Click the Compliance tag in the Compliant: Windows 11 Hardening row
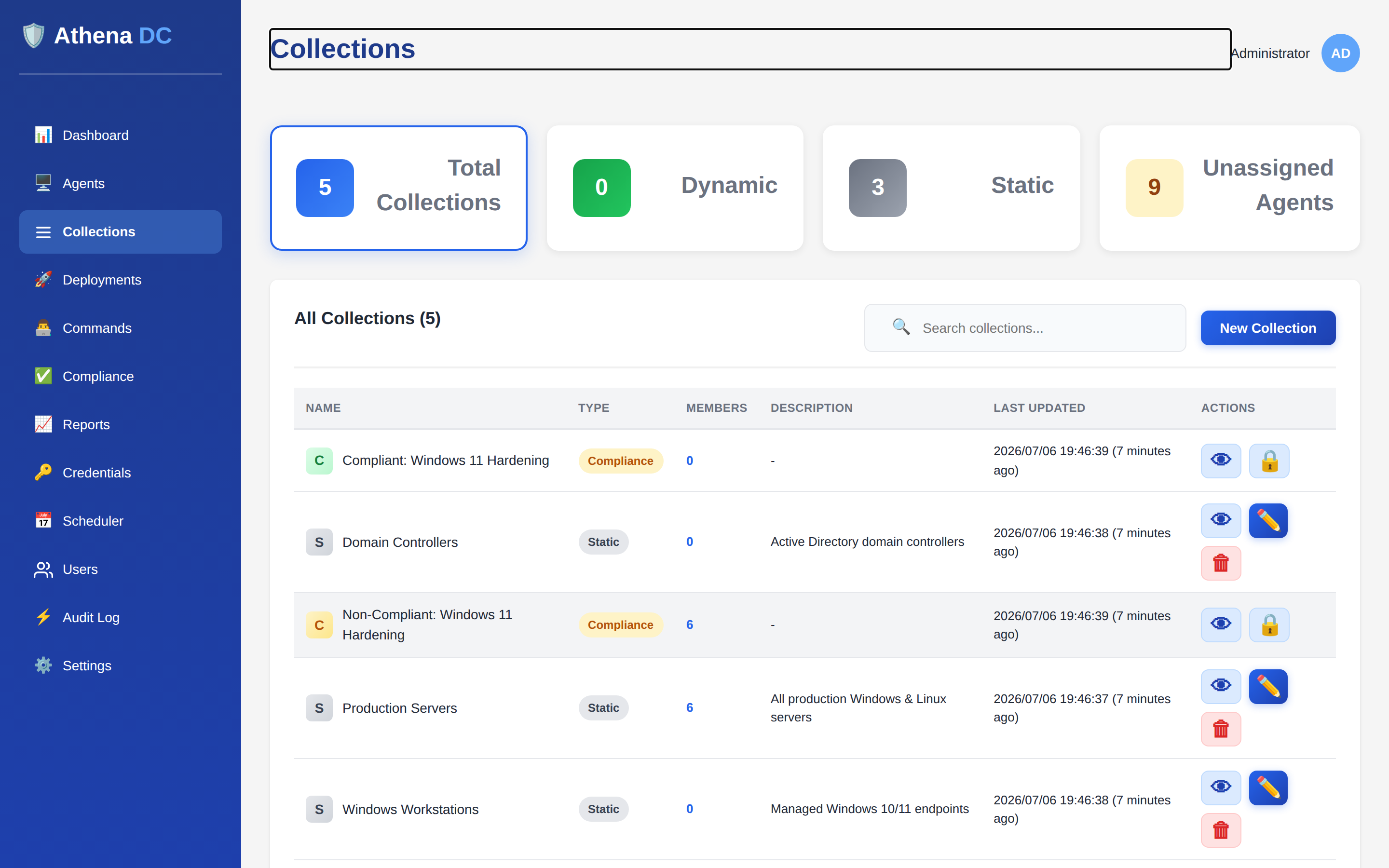The height and width of the screenshot is (868, 1389). pos(620,461)
